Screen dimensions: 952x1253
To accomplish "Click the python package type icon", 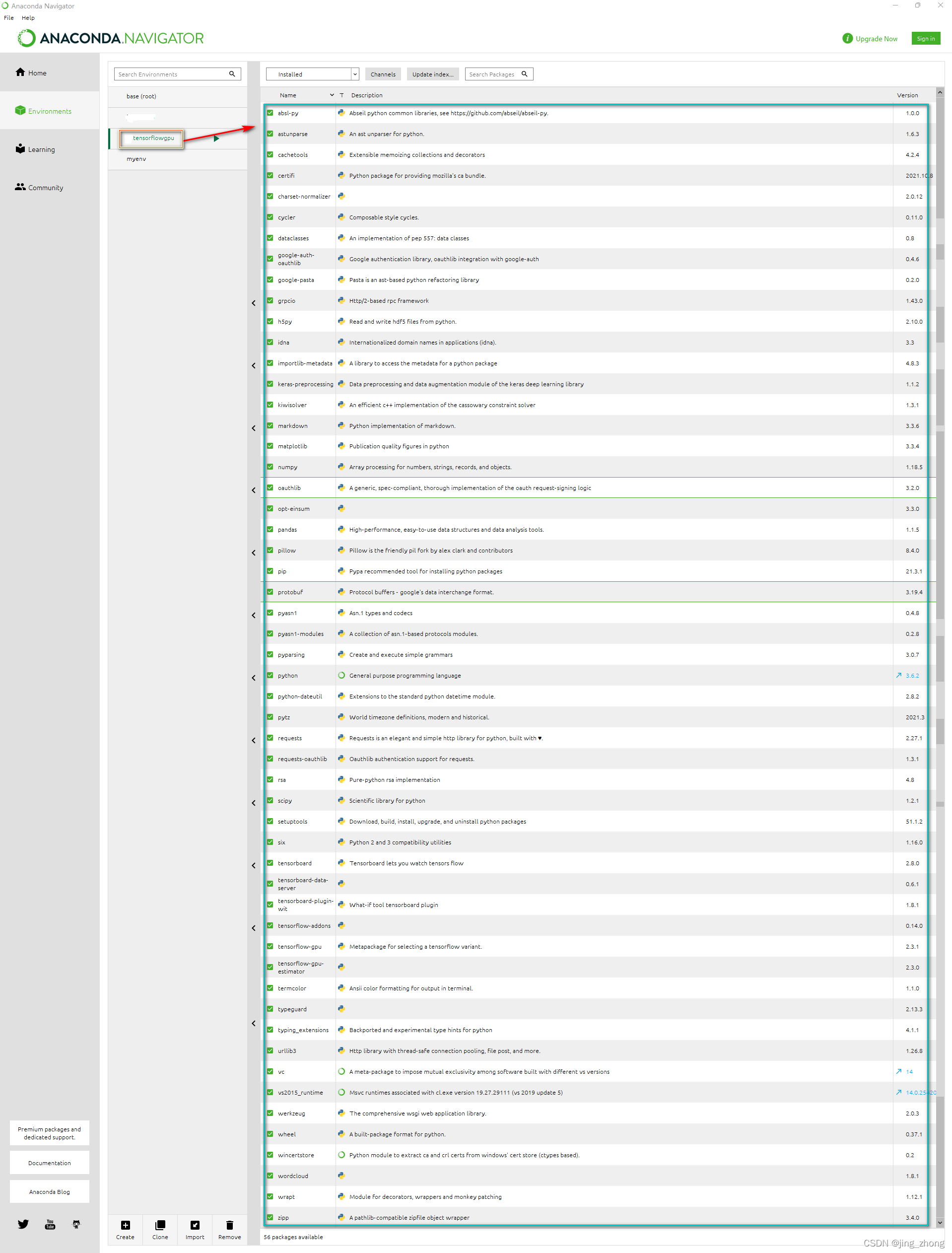I will click(341, 675).
